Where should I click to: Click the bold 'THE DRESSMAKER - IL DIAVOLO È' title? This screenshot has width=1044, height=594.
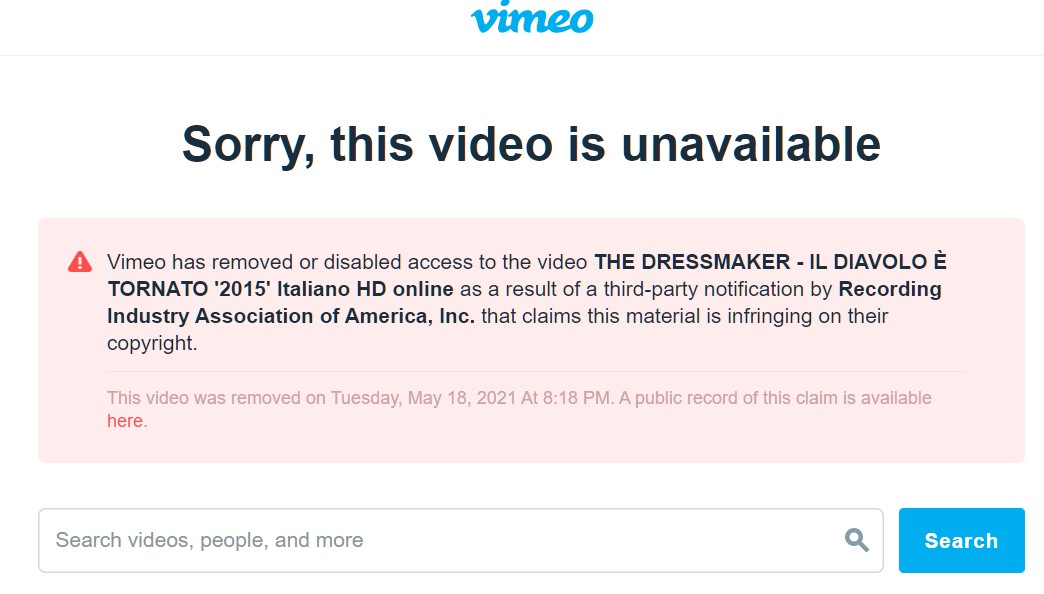point(770,262)
